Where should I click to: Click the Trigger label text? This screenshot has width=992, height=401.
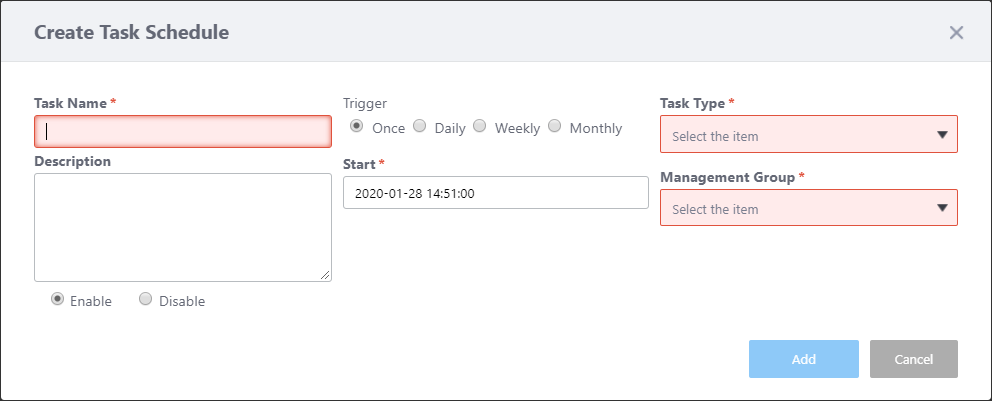coord(365,103)
